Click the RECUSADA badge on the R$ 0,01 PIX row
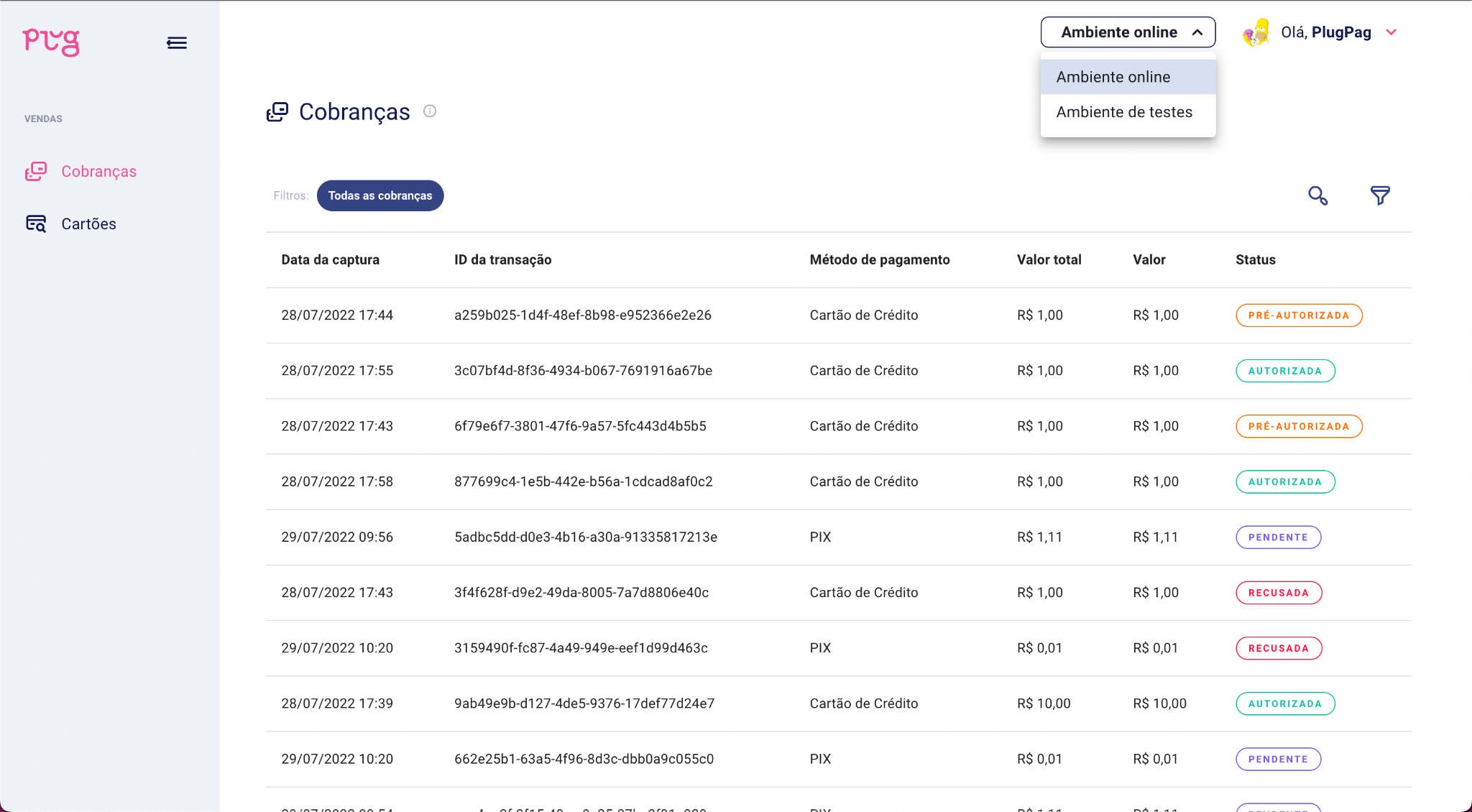Image resolution: width=1472 pixels, height=812 pixels. 1278,648
